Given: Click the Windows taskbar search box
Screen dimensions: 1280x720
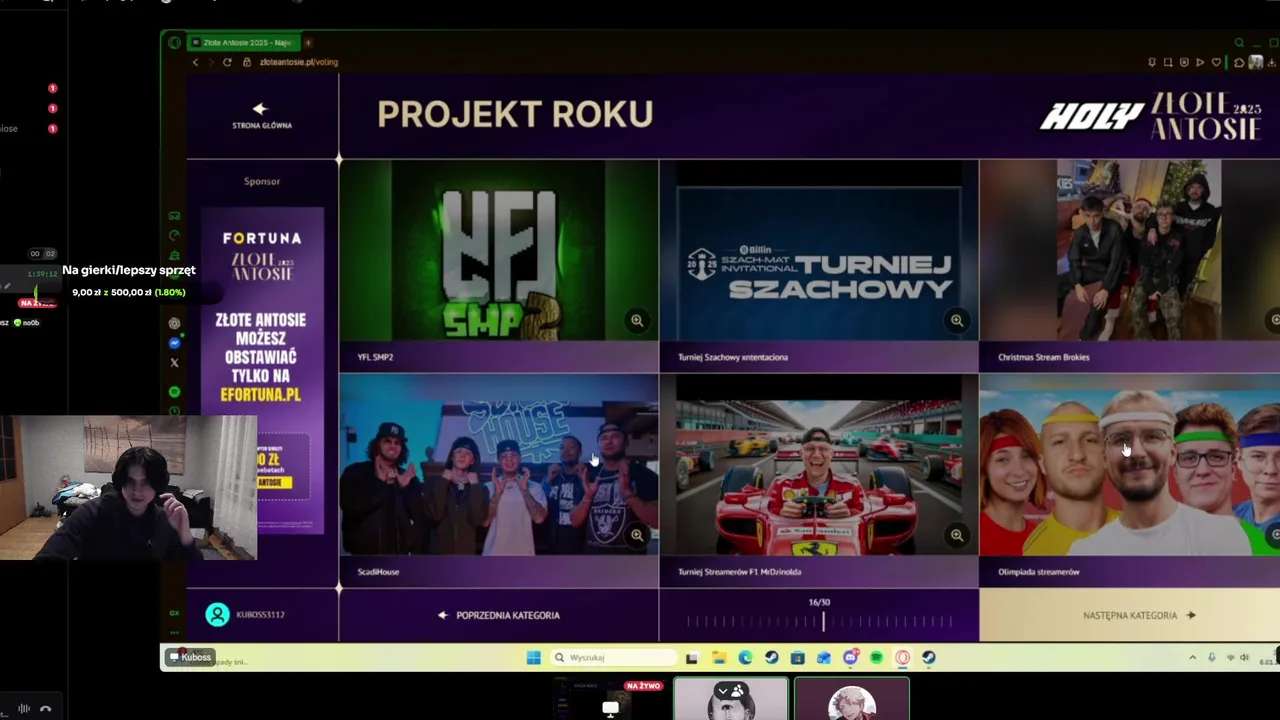Looking at the screenshot, I should 615,657.
